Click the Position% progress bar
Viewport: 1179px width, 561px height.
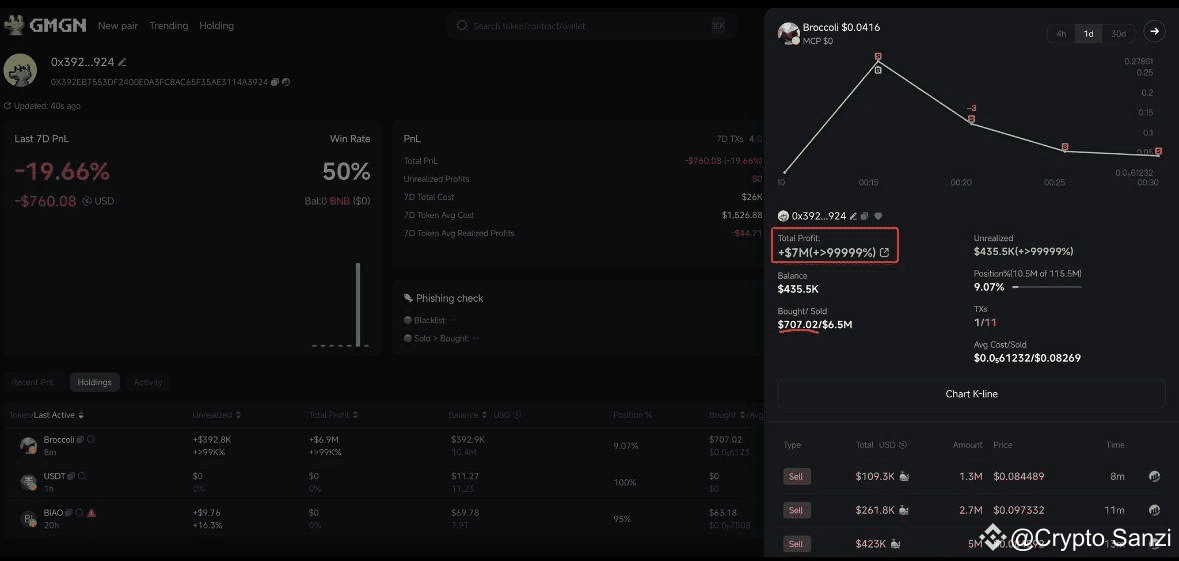click(x=1046, y=287)
